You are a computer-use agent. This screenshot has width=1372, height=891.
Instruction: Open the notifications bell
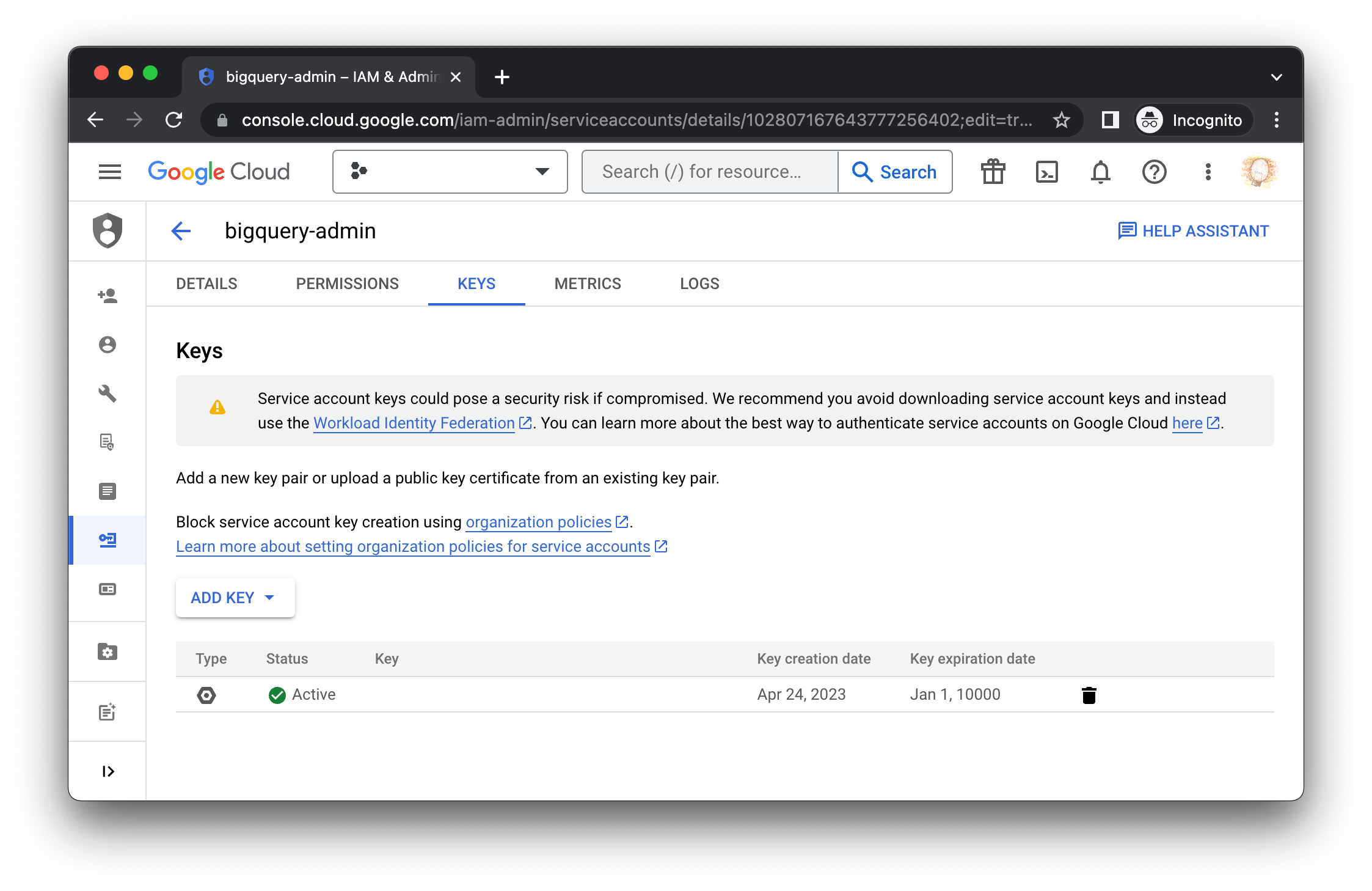coord(1100,172)
